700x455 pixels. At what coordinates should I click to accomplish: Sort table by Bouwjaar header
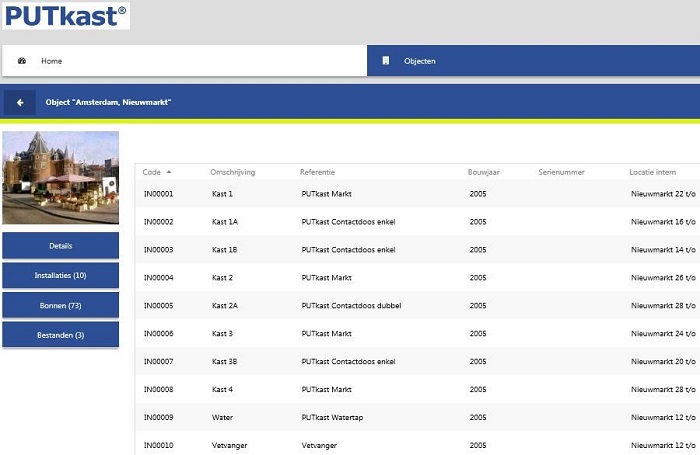[484, 172]
